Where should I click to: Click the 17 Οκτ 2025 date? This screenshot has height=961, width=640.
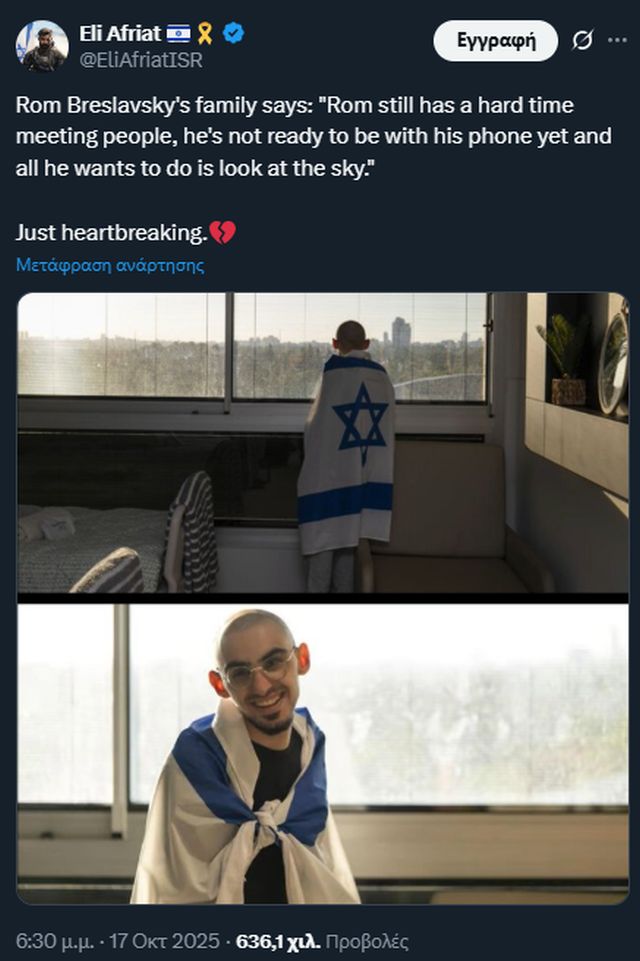pyautogui.click(x=164, y=941)
